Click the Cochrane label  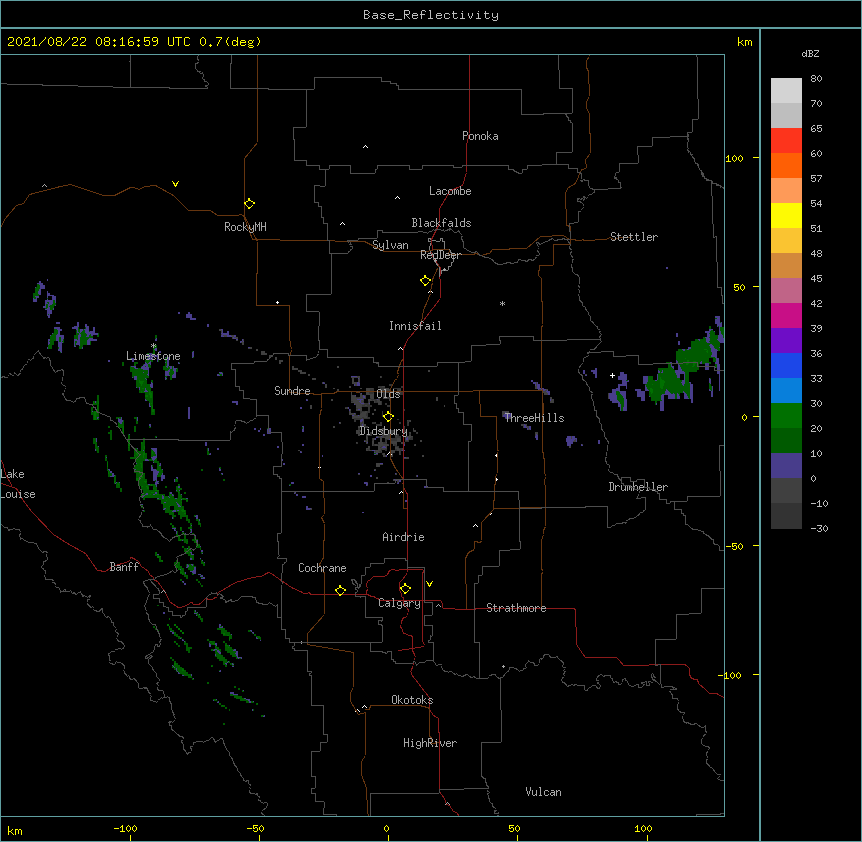pyautogui.click(x=322, y=568)
